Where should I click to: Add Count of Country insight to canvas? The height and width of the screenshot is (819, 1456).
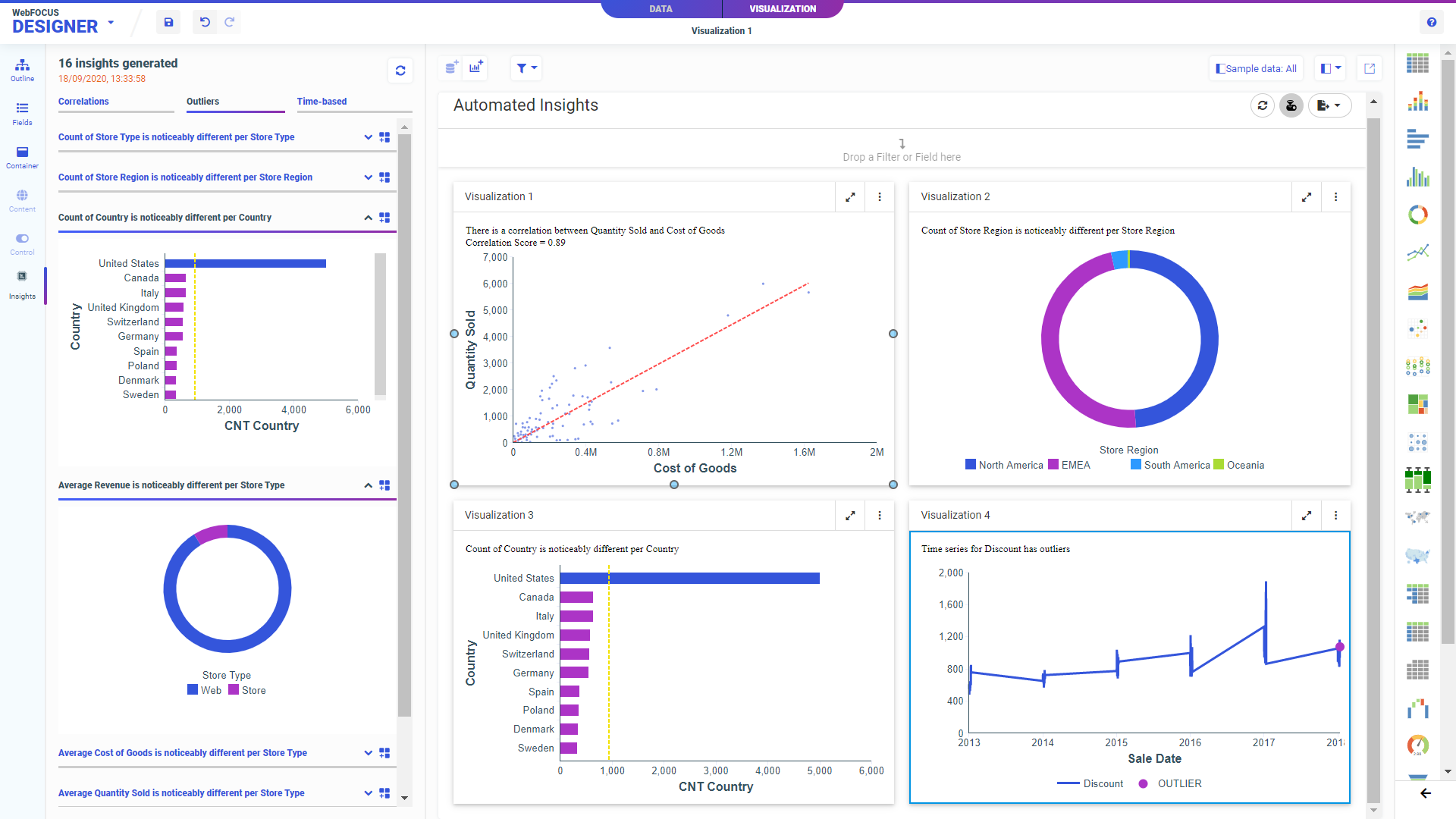[x=384, y=218]
